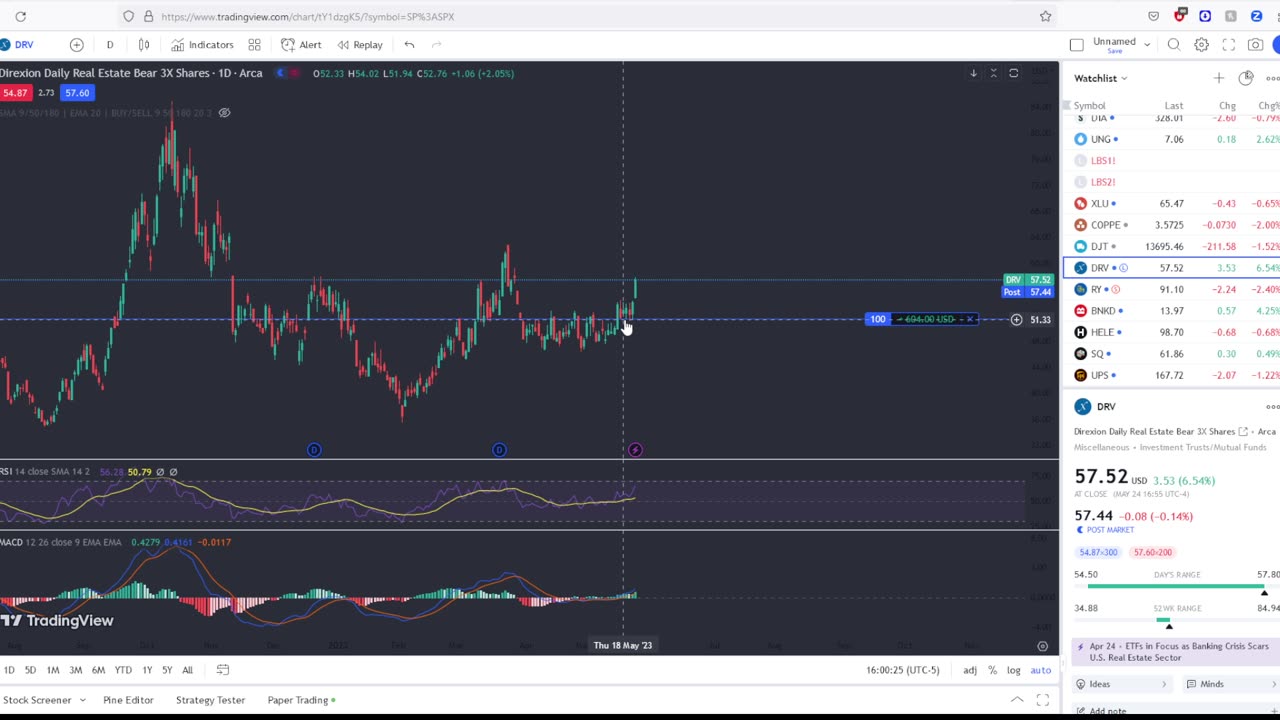Select RY row in the watchlist
This screenshot has width=1280, height=720.
[1171, 289]
